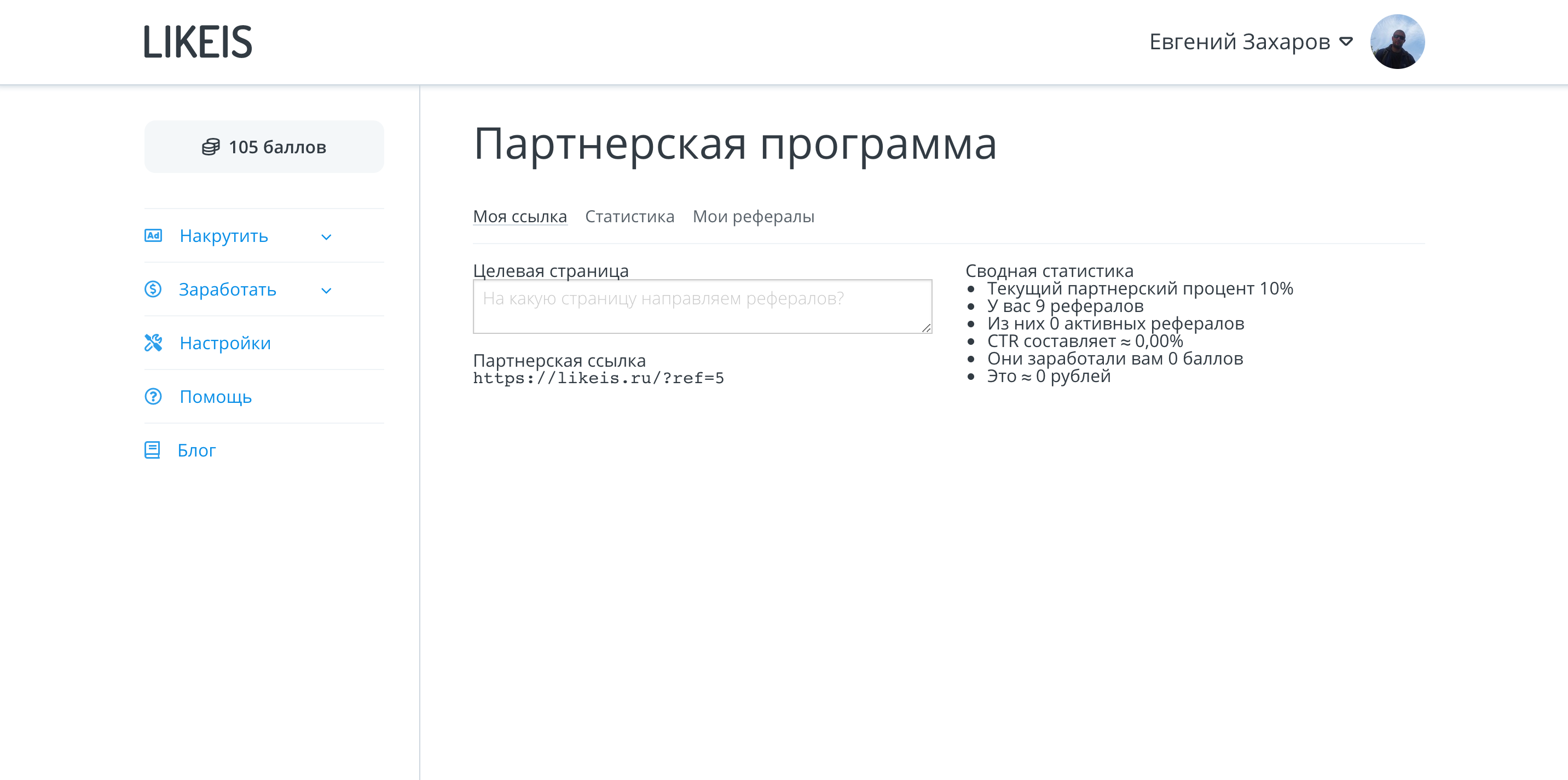Viewport: 1568px width, 780px height.
Task: Click the dollar coin icon beside Заработать
Action: click(153, 289)
